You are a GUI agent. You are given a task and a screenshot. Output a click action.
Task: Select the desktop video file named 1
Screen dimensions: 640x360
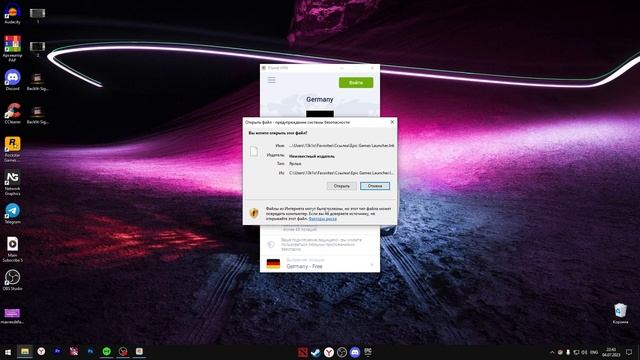[x=37, y=16]
